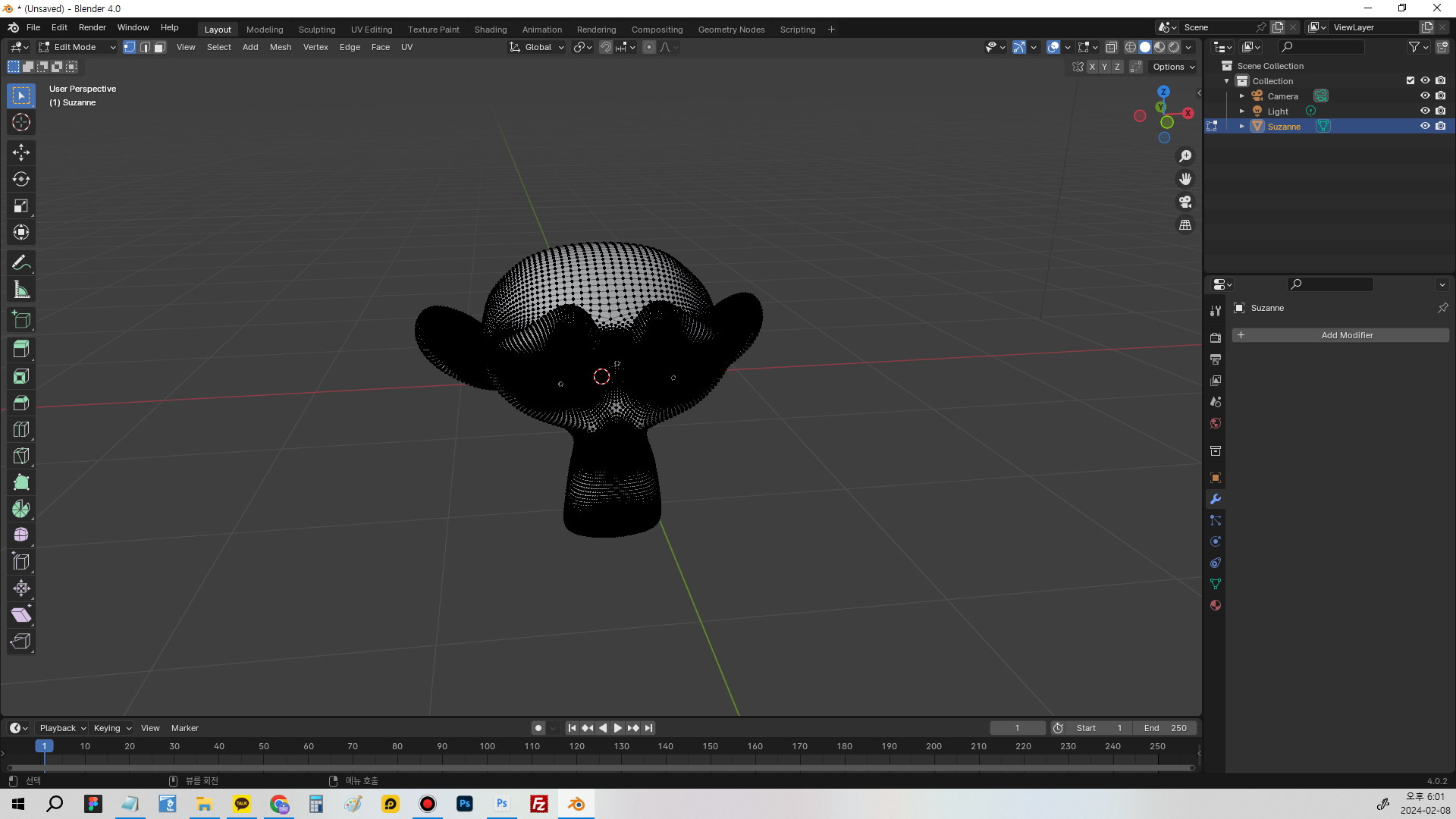Open the Render properties tab
The width and height of the screenshot is (1456, 819).
point(1216,337)
